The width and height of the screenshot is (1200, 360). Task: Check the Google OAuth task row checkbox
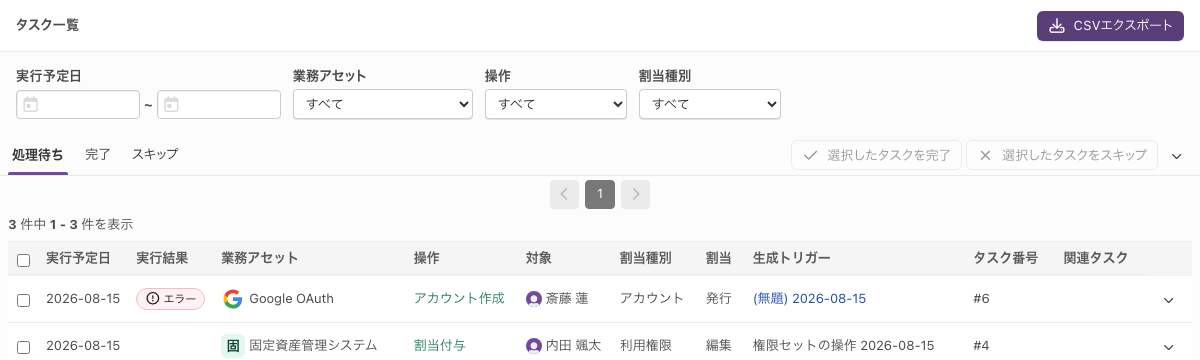click(24, 299)
